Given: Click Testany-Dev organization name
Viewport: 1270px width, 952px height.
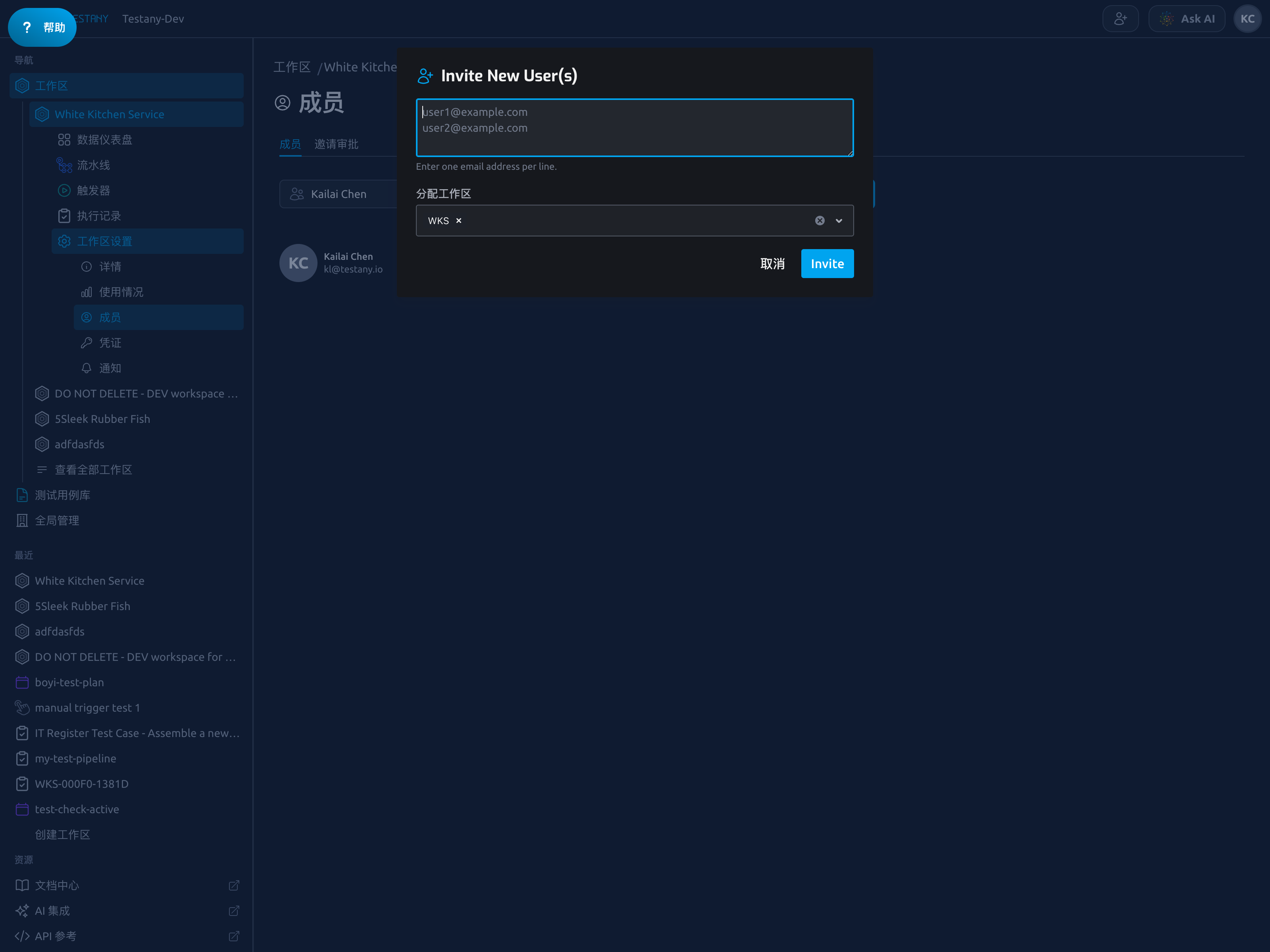Looking at the screenshot, I should tap(153, 19).
